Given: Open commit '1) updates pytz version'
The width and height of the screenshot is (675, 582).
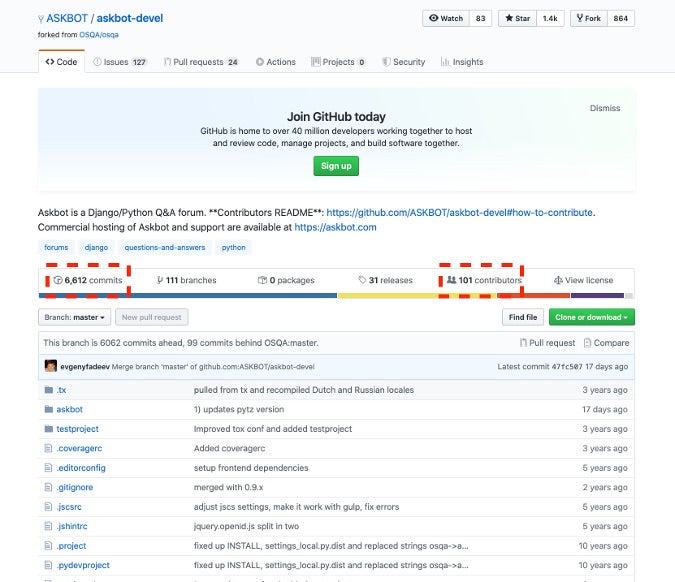Looking at the screenshot, I should tap(239, 409).
